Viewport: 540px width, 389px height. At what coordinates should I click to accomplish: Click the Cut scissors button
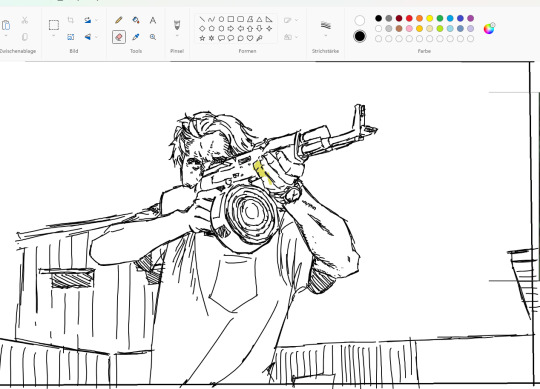(x=24, y=20)
